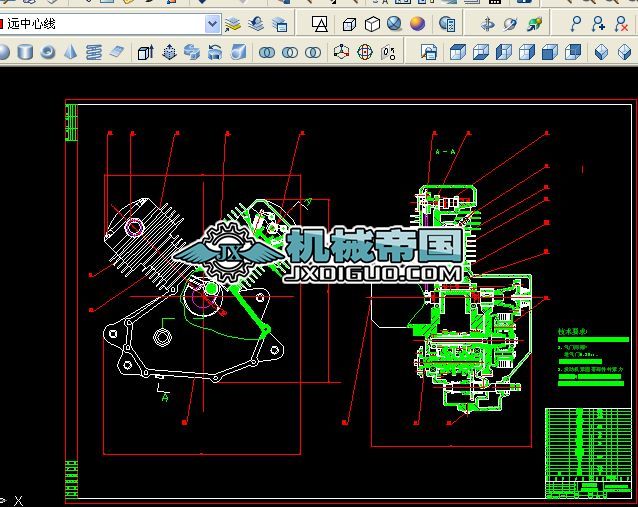
Task: Select the Pyramid solid tool
Action: click(71, 52)
